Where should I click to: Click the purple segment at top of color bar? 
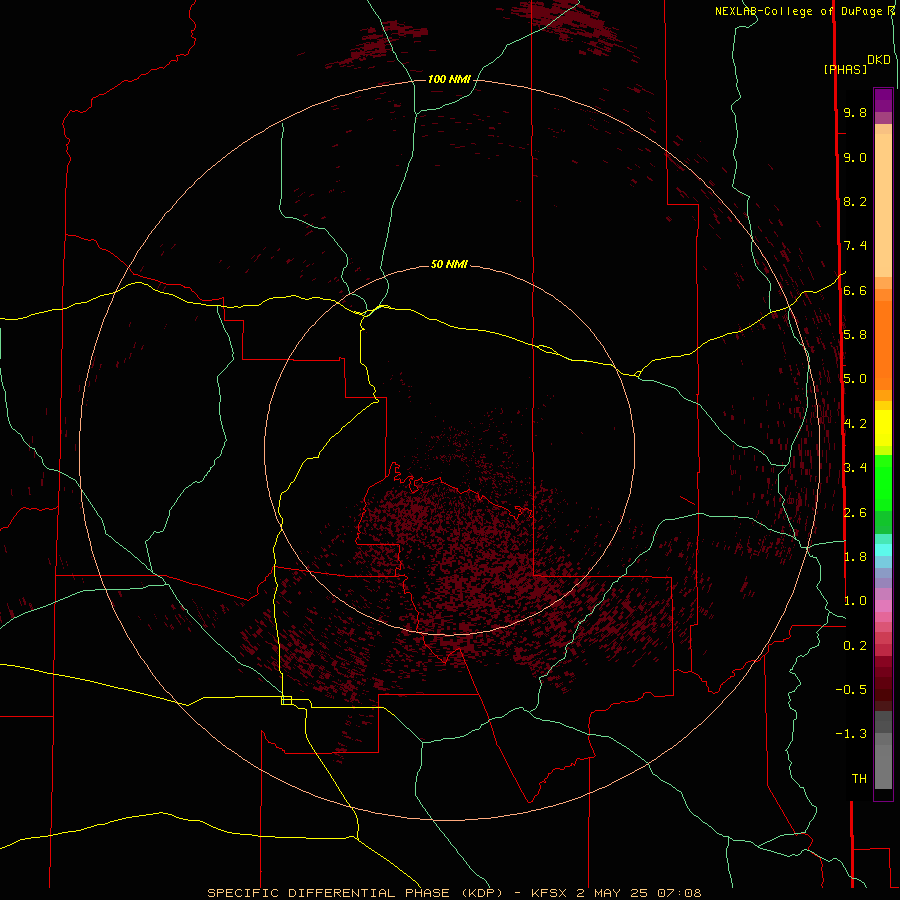coord(883,101)
